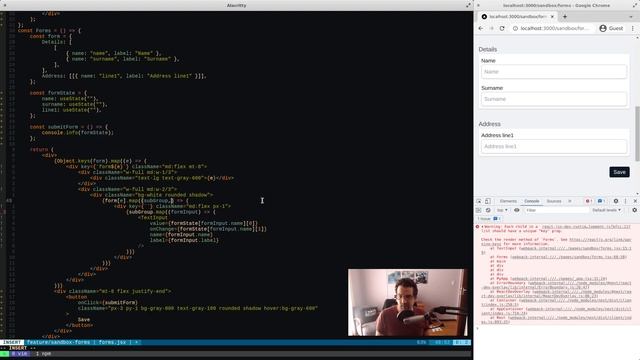The height and width of the screenshot is (360, 640).
Task: View site information icon in address bar
Action: click(x=515, y=29)
